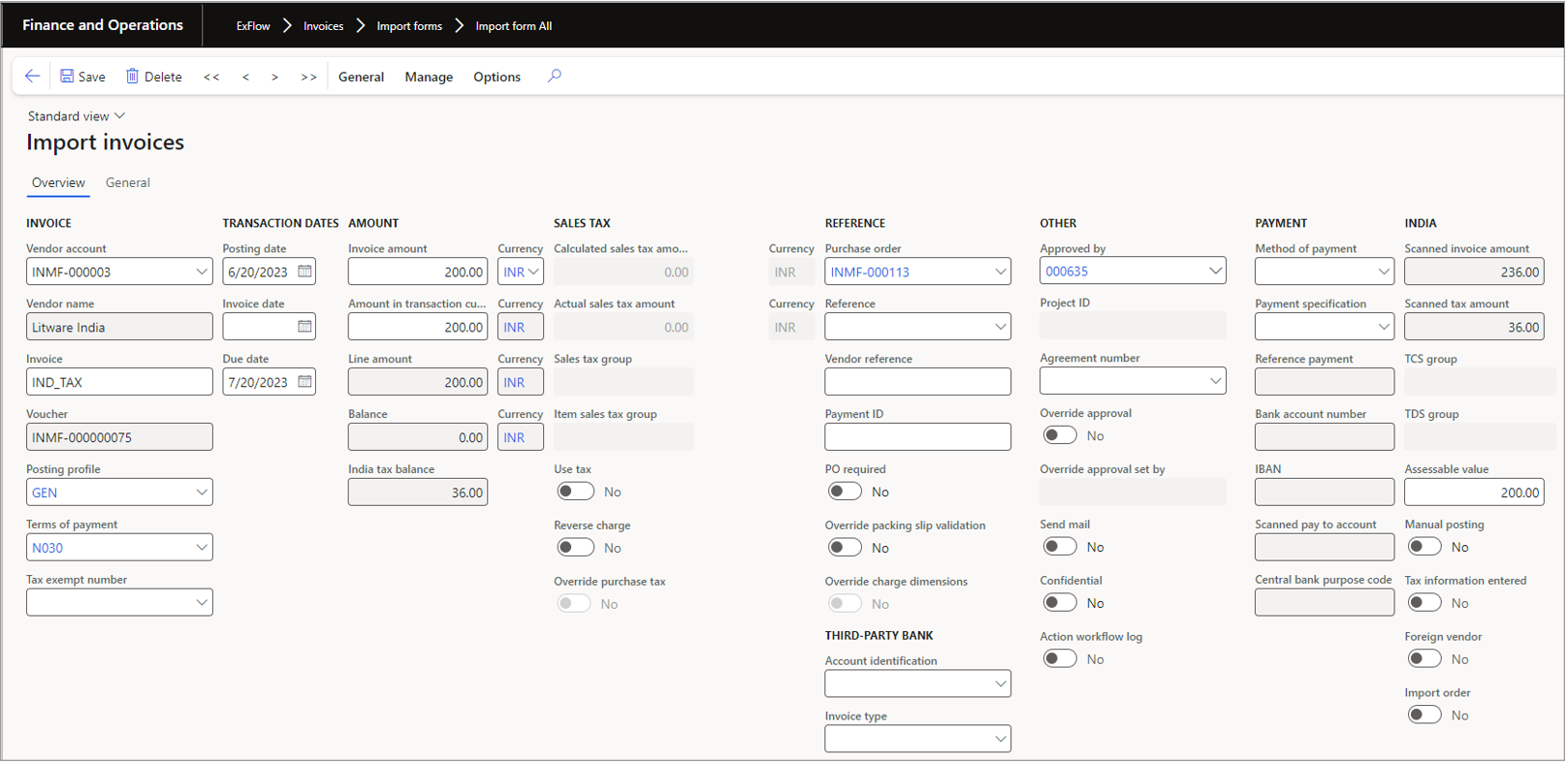1568x764 pixels.
Task: Click the Amount in transaction currency INR link
Action: point(514,328)
